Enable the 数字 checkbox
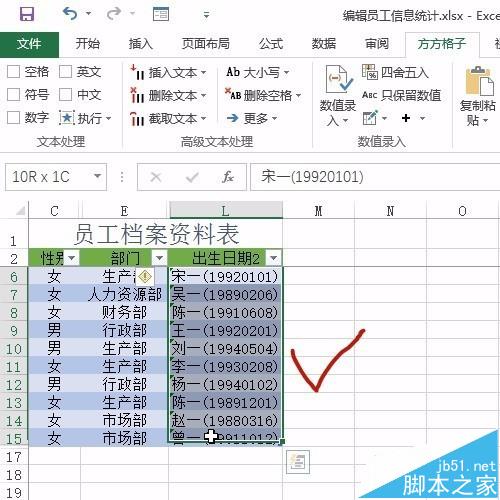500x500 pixels. [13, 118]
